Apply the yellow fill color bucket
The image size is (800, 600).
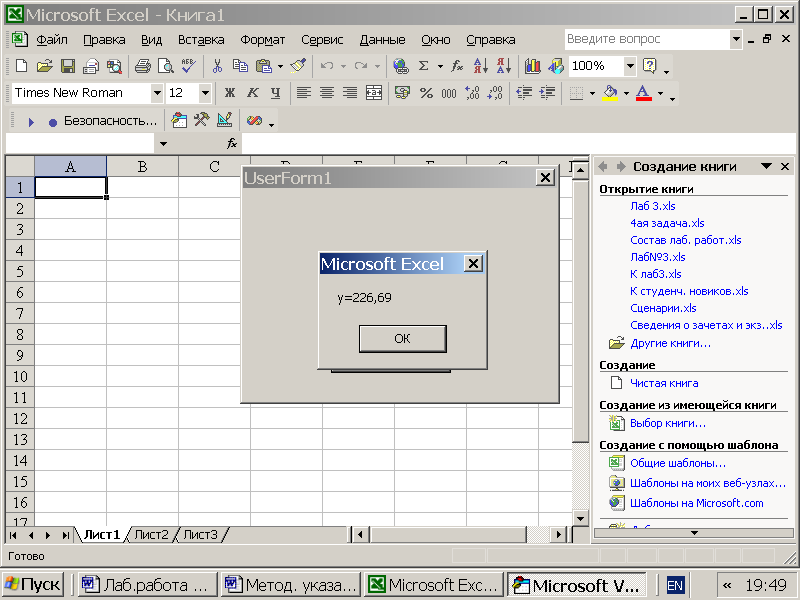(x=610, y=93)
